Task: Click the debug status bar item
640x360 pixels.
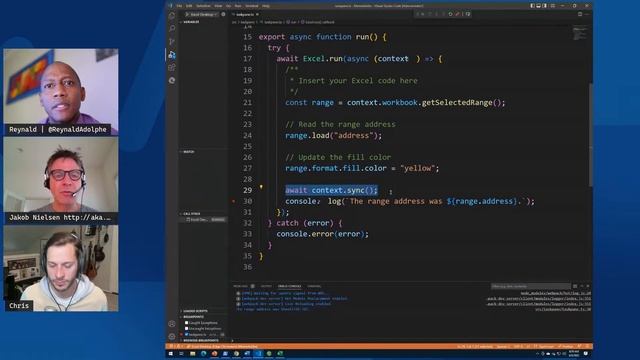Action: 222,347
